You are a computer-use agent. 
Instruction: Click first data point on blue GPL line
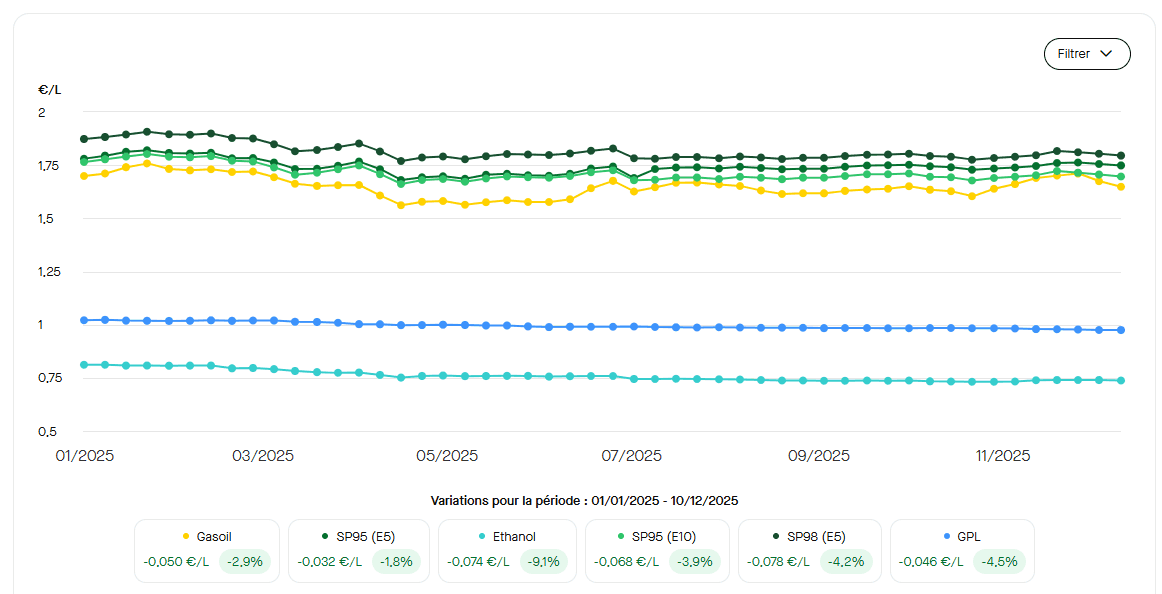84,320
